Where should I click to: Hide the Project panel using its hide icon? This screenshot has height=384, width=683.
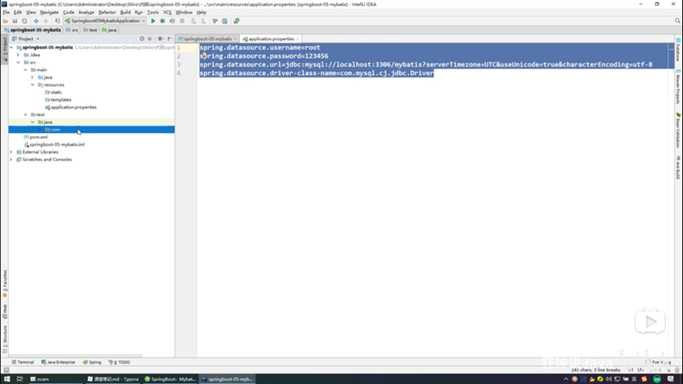click(169, 39)
